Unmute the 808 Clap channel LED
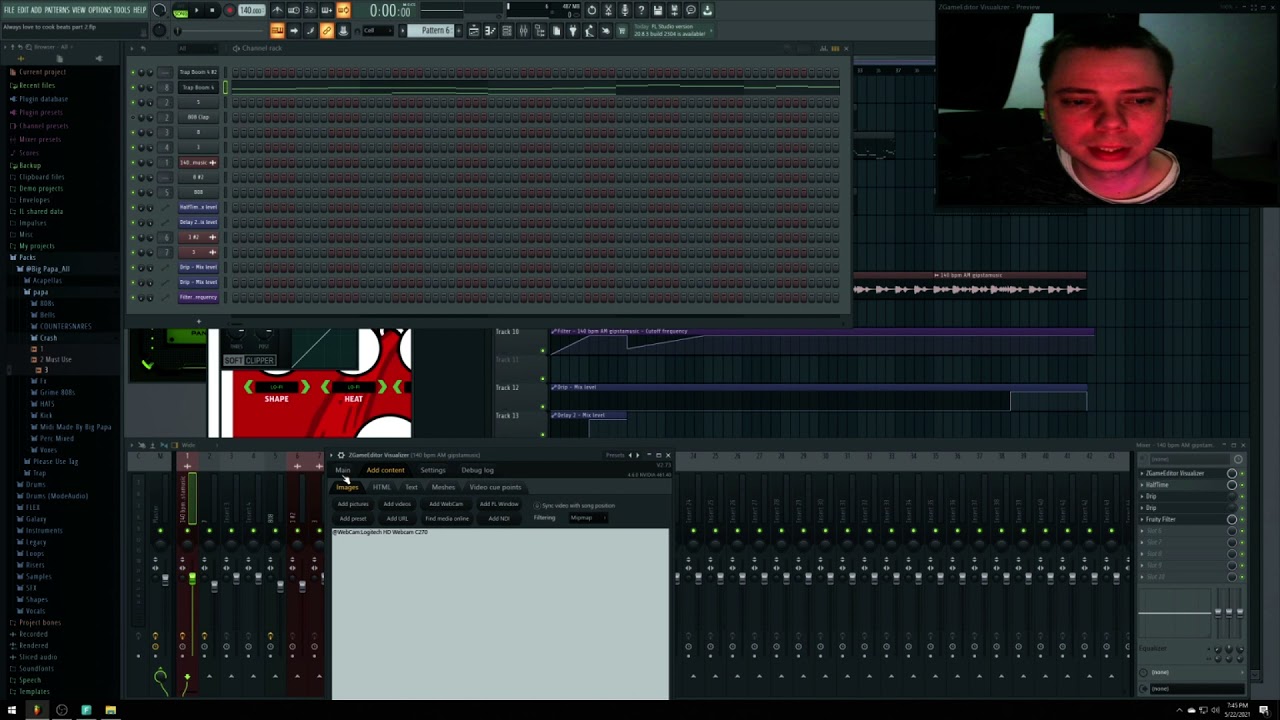This screenshot has width=1280, height=720. point(133,117)
